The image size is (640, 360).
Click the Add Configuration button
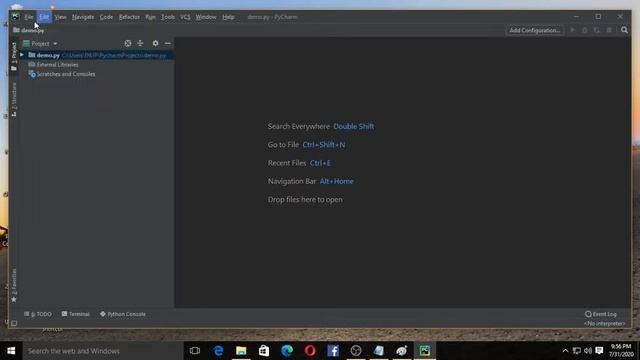pos(534,30)
